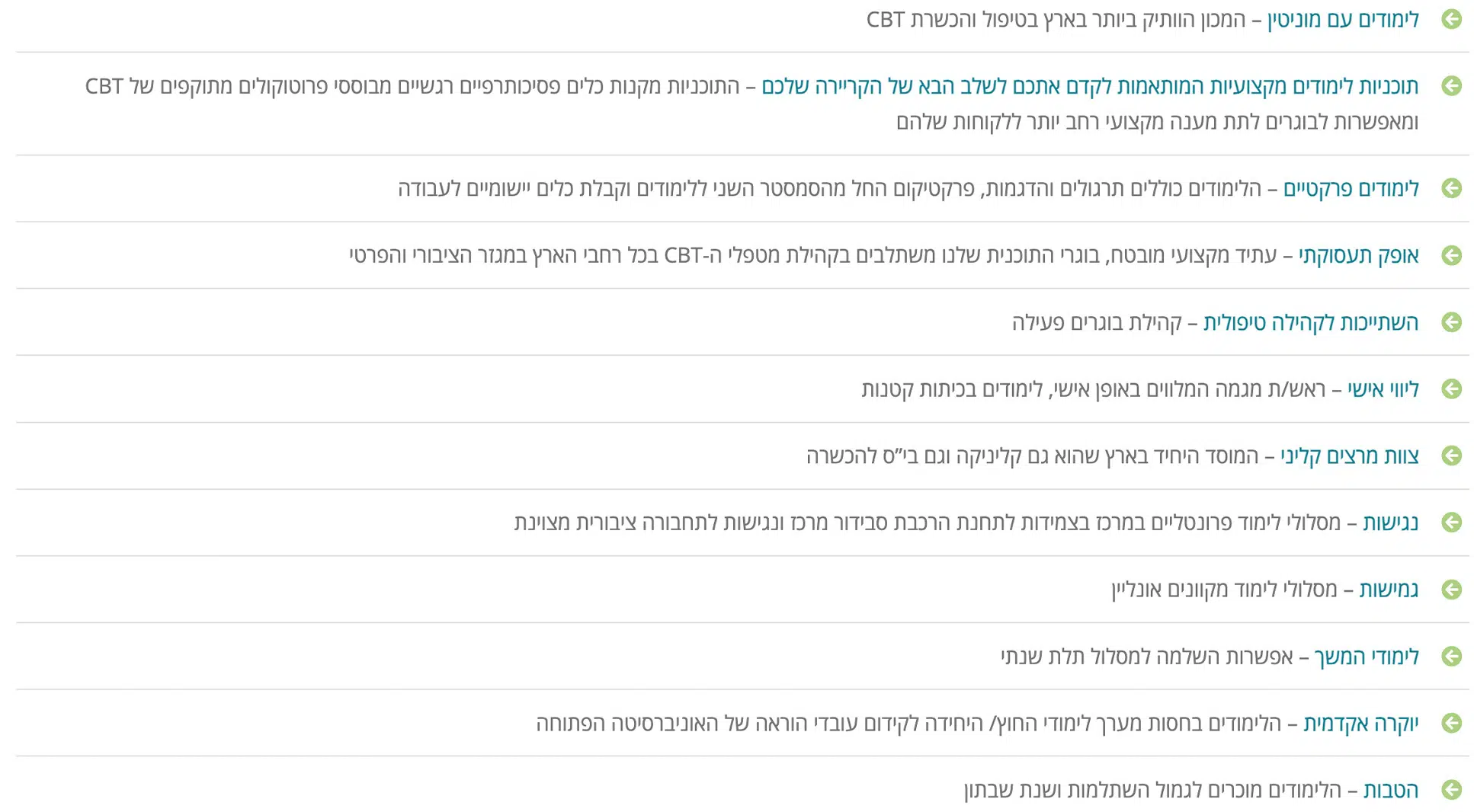Viewport: 1474px width, 812px height.
Task: Click the arrow bullet icon next to 'נגישות'
Action: (1451, 523)
